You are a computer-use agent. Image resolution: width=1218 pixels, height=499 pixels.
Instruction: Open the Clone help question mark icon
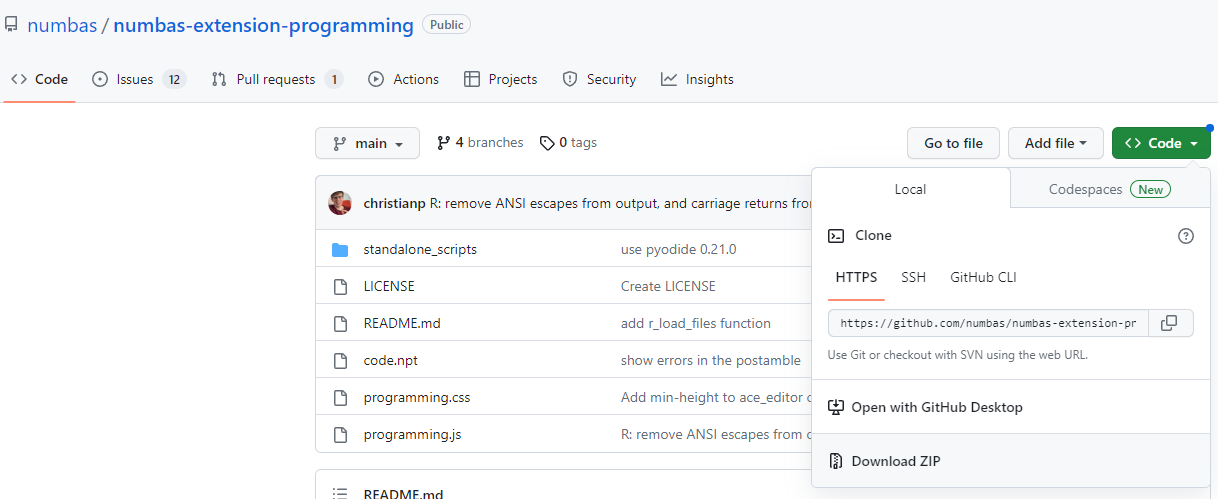(1186, 236)
